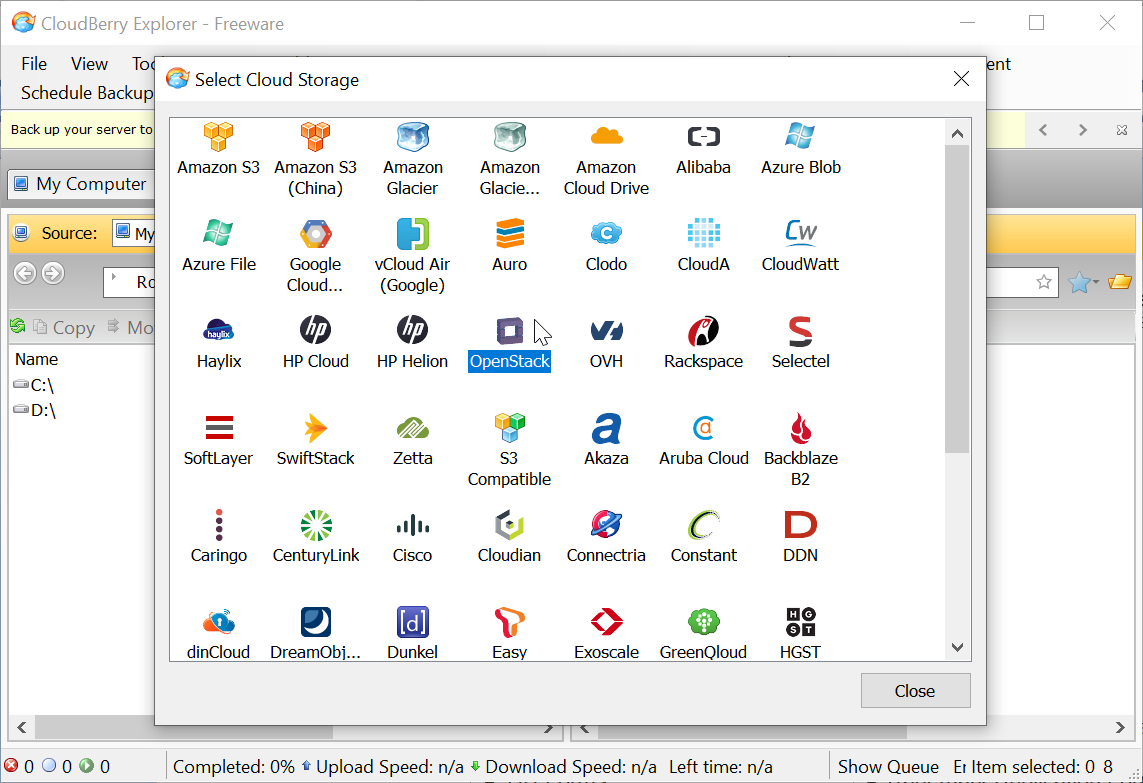This screenshot has height=783, width=1143.
Task: Select the Amazon Glacier icon
Action: 412,137
